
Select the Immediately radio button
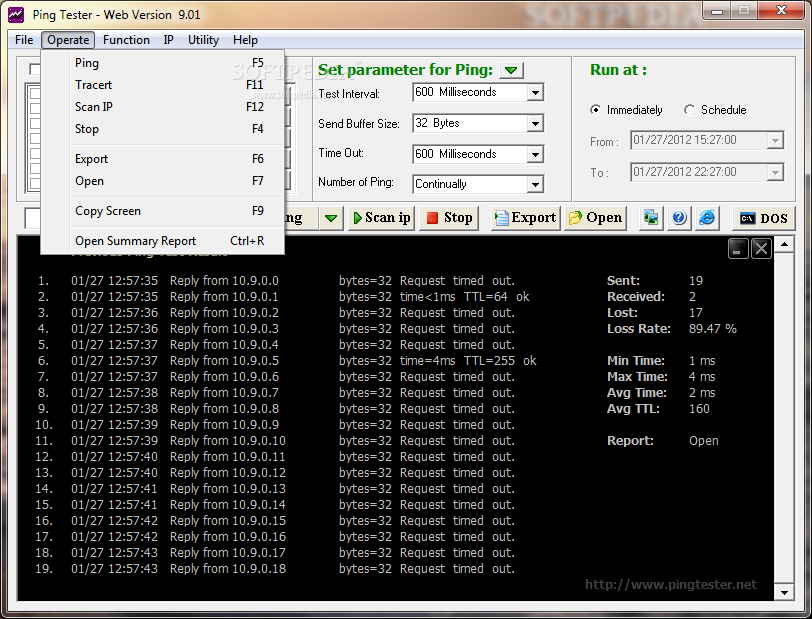pyautogui.click(x=596, y=110)
